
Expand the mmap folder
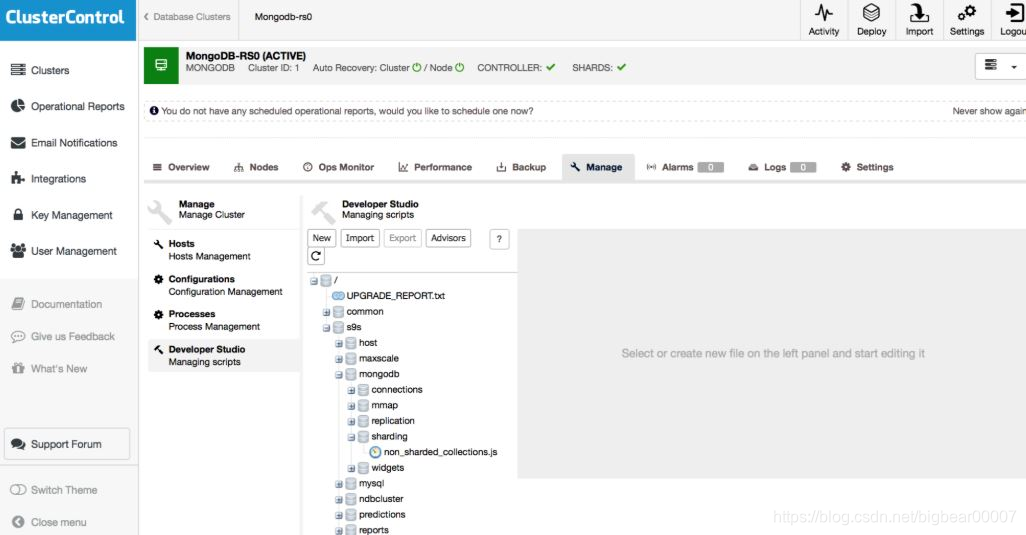coord(351,406)
